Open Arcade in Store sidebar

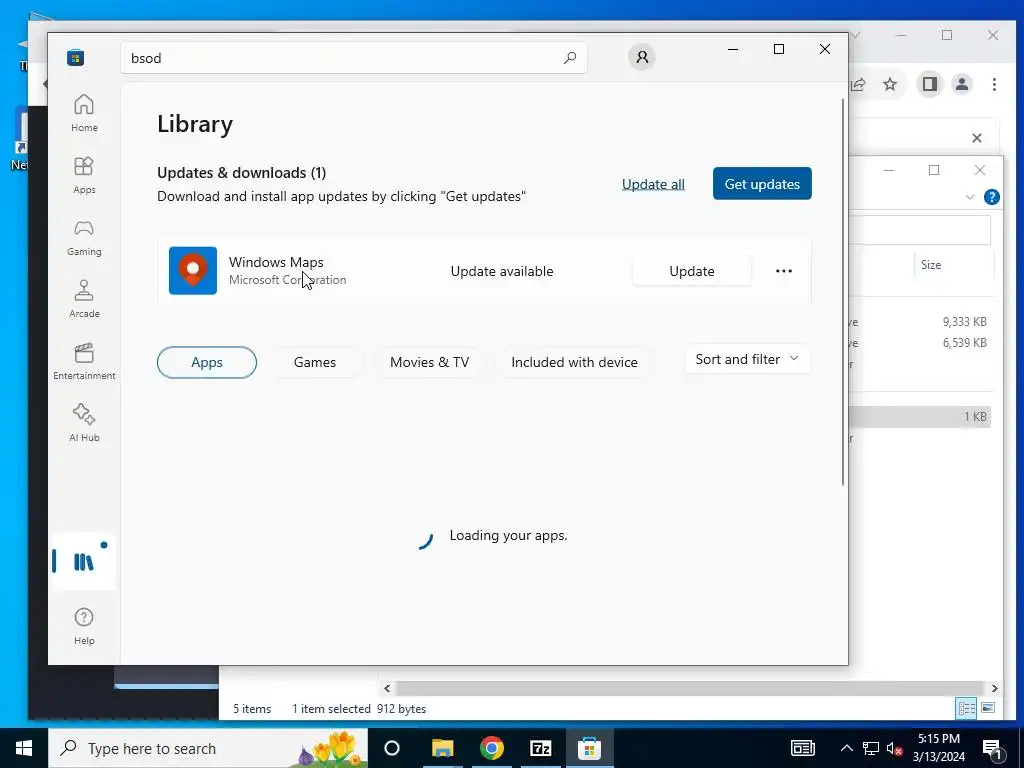pos(84,299)
